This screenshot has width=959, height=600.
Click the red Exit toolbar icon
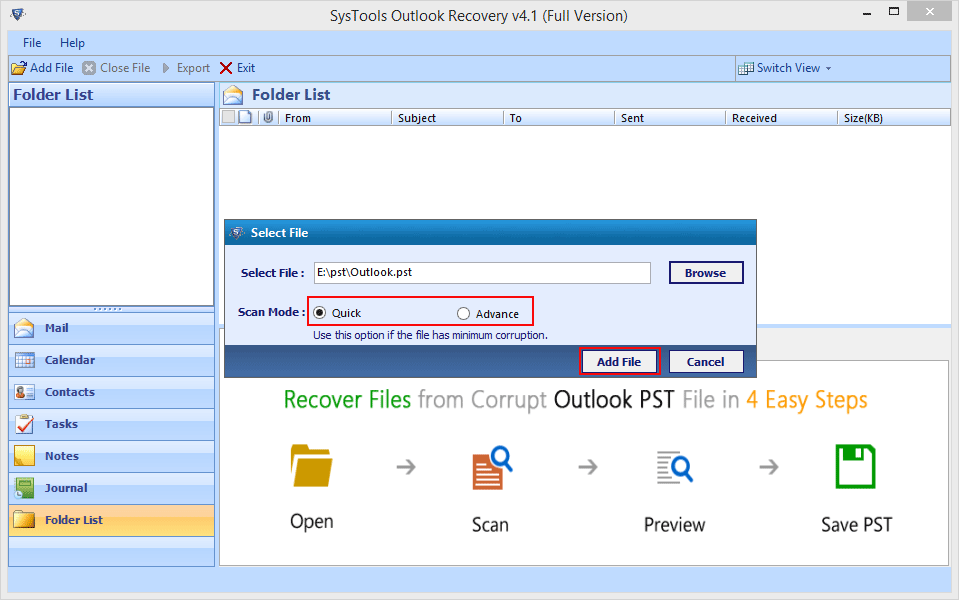coord(226,68)
